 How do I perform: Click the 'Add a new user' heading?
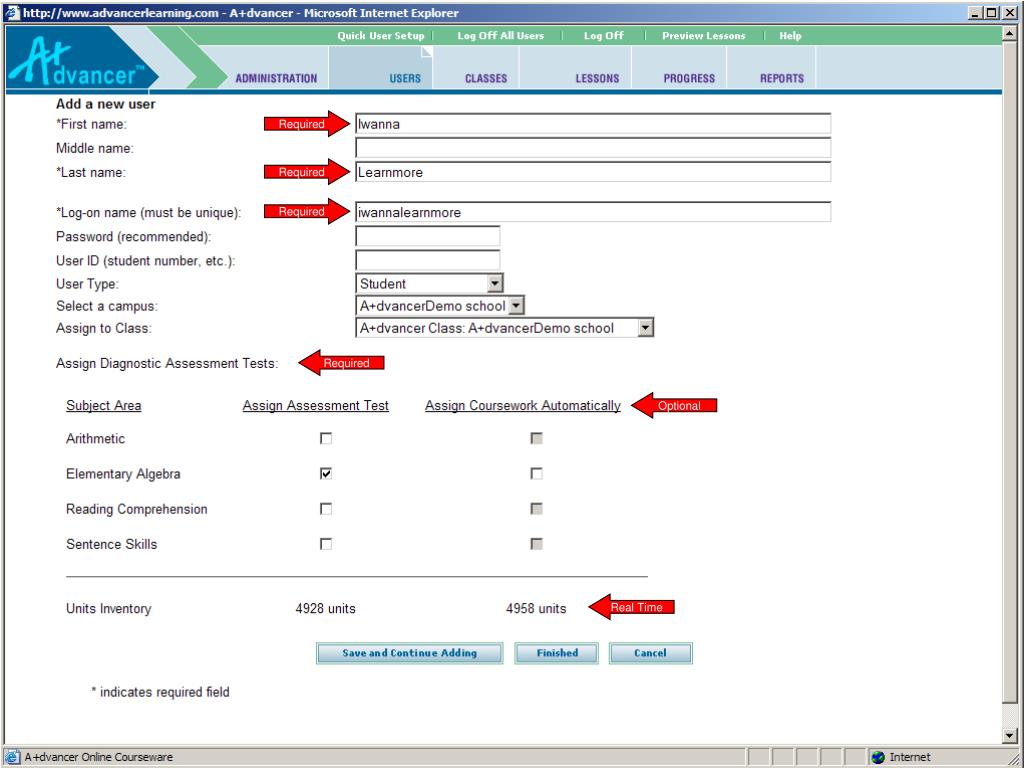105,104
